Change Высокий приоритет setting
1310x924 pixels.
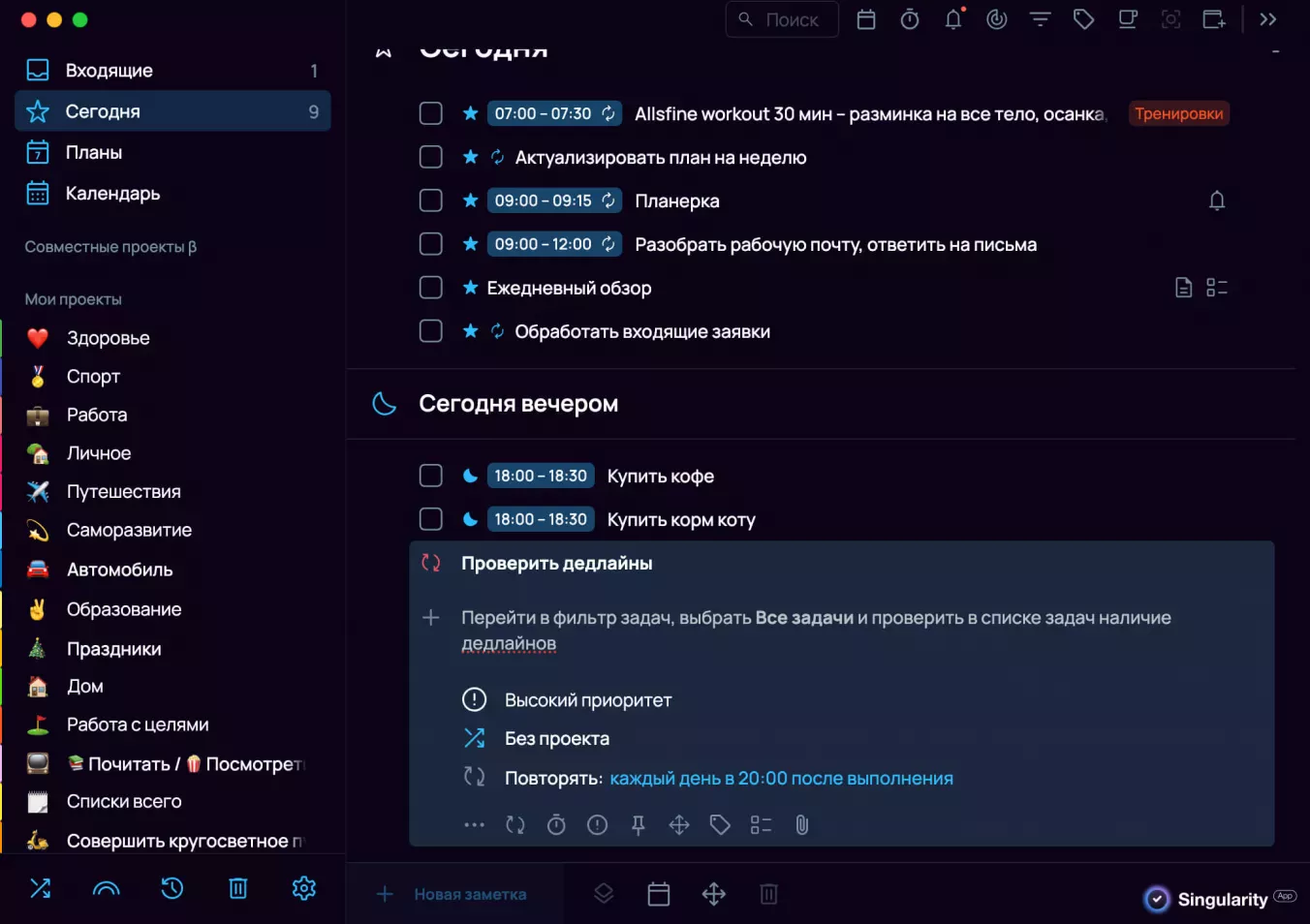click(588, 700)
